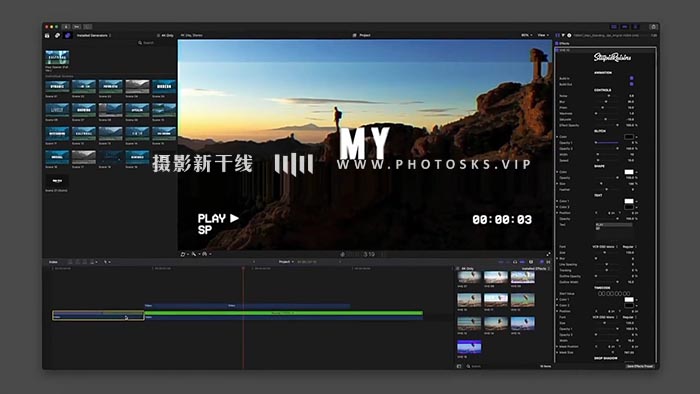Screen dimensions: 700x394
Task: Toggle the Effects section checkbox in inspector
Action: 557,43
